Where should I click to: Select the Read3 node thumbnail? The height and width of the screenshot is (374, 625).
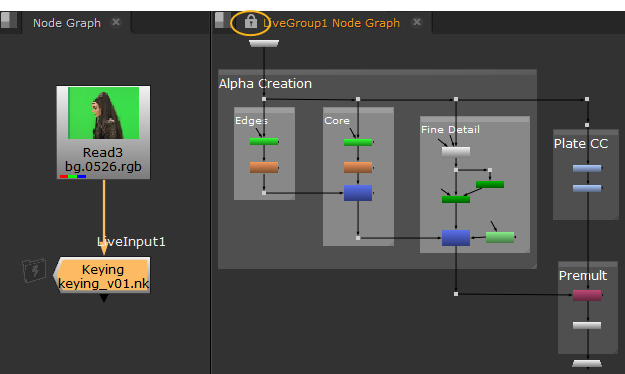[104, 113]
